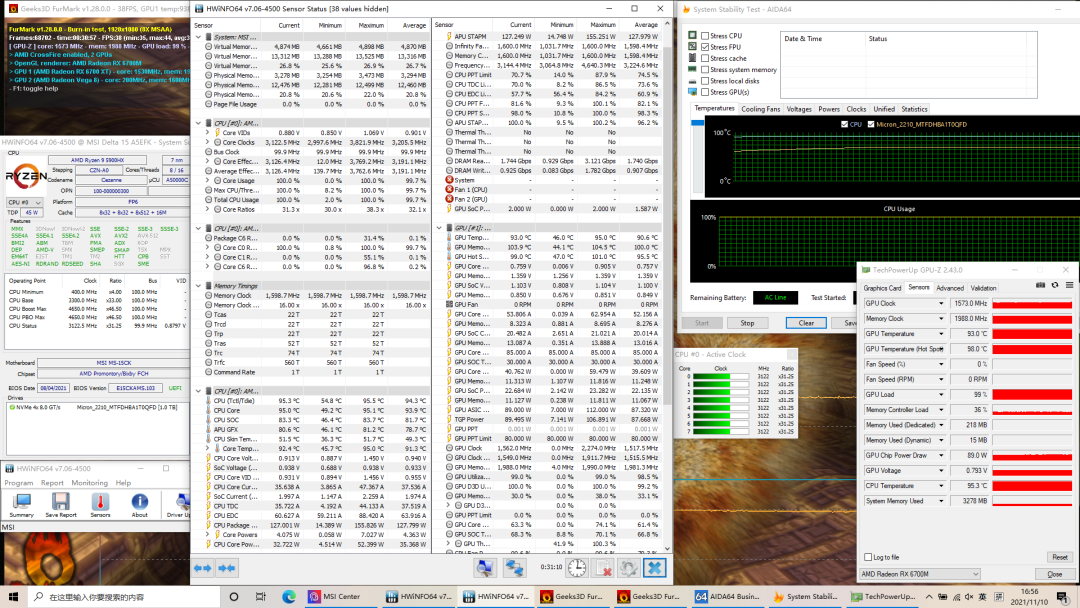Enable Log to file in GPU-Z
The image size is (1080, 608).
[868, 557]
